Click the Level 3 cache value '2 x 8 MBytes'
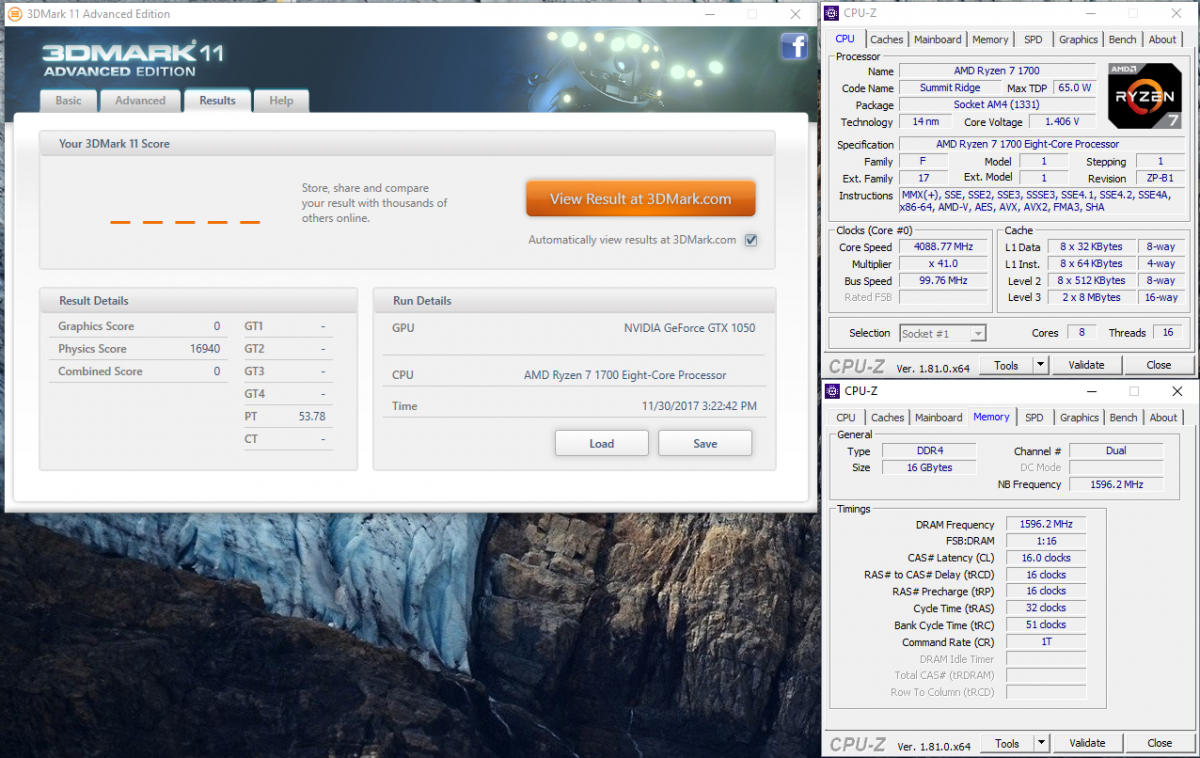 (1091, 298)
